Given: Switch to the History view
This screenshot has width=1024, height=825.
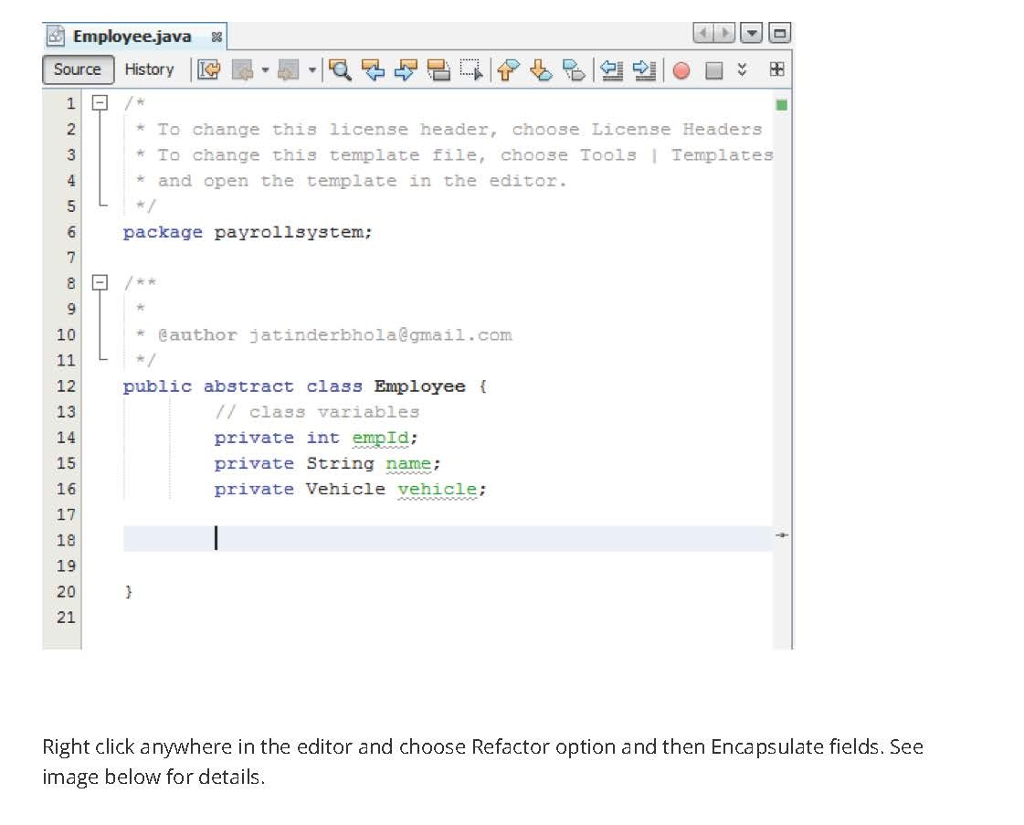Looking at the screenshot, I should 148,69.
